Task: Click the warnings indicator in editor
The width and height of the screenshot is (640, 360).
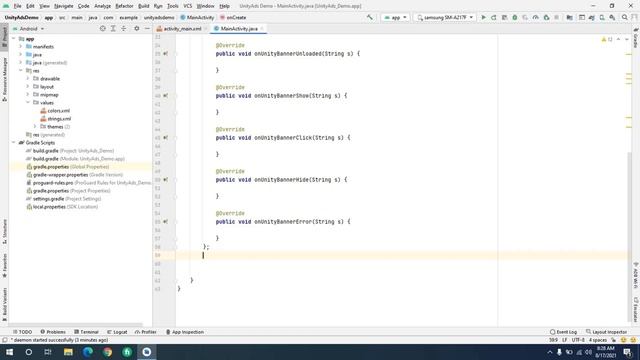Action: click(x=607, y=39)
